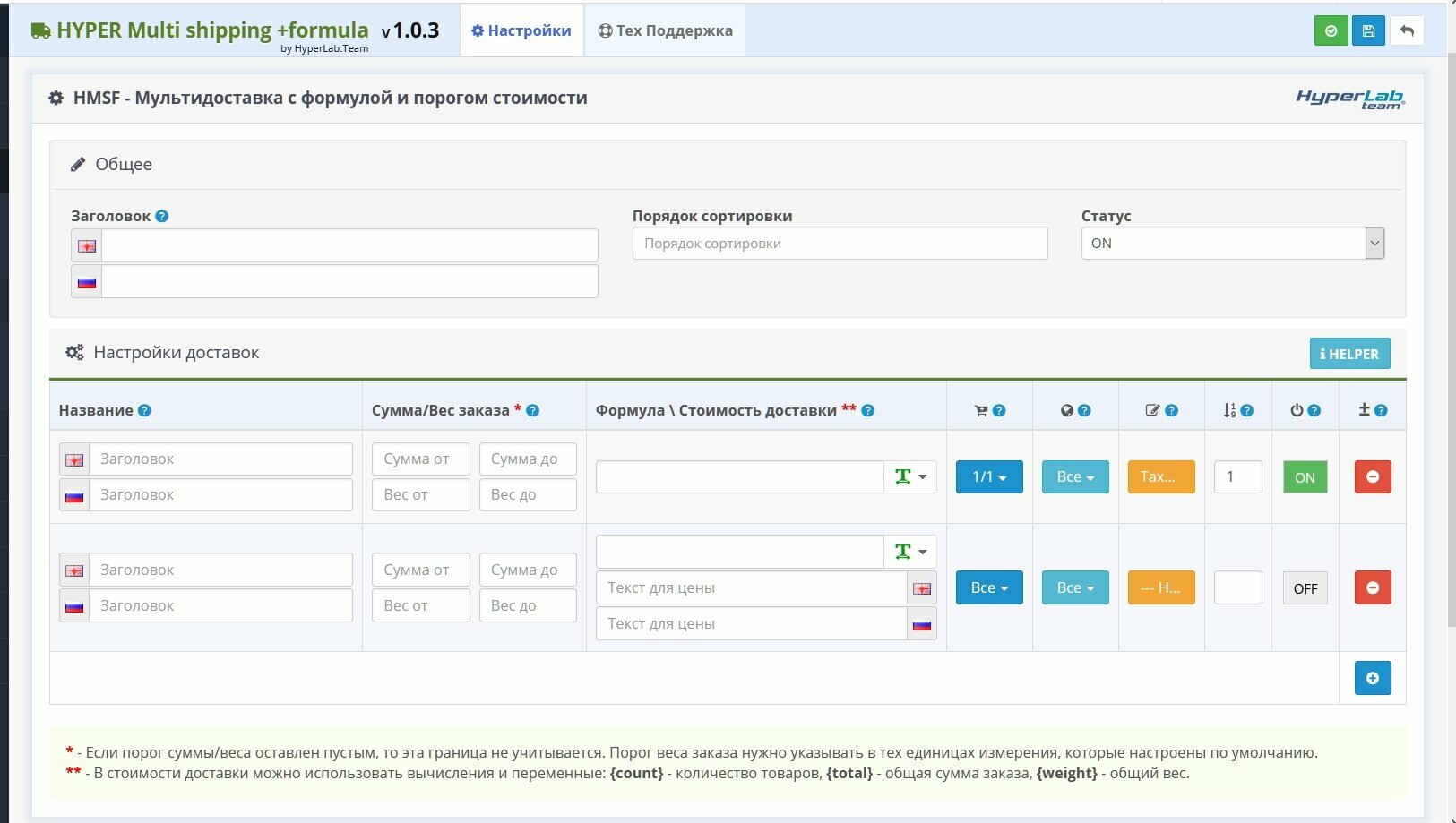Toggle the ON status in first row
The image size is (1456, 823).
[1305, 477]
